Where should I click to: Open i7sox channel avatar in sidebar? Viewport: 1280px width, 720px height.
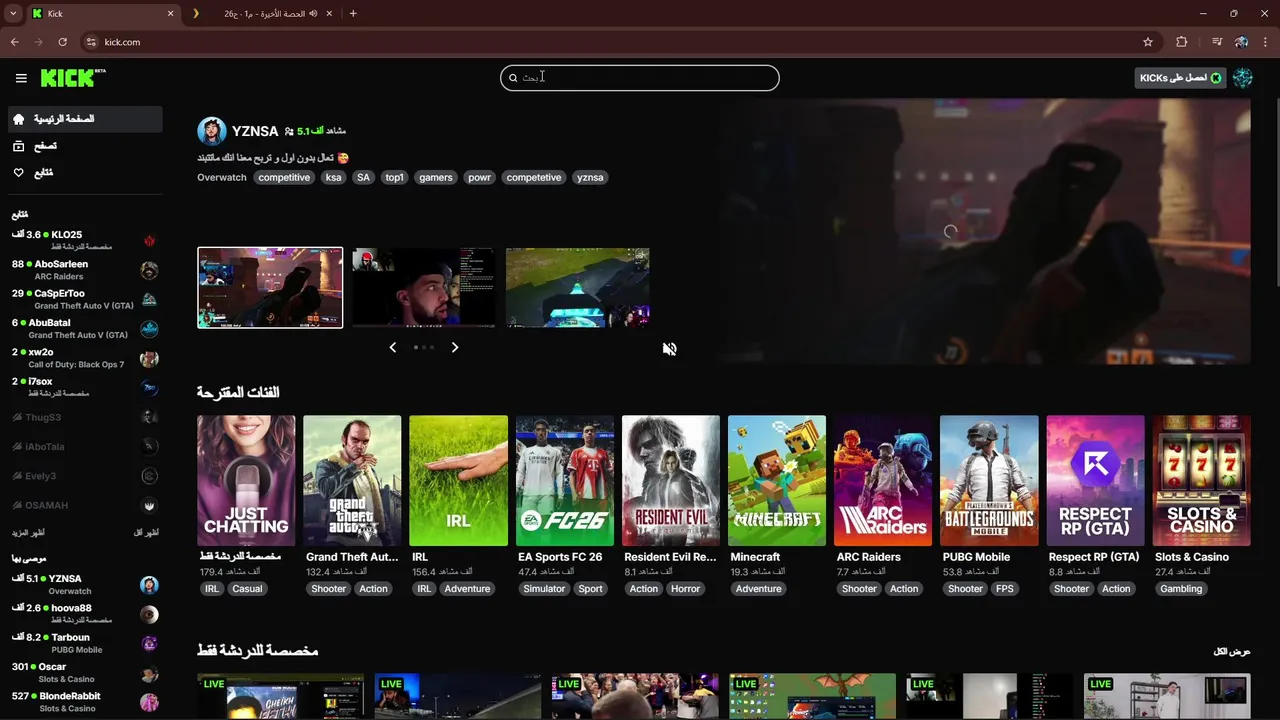point(149,388)
